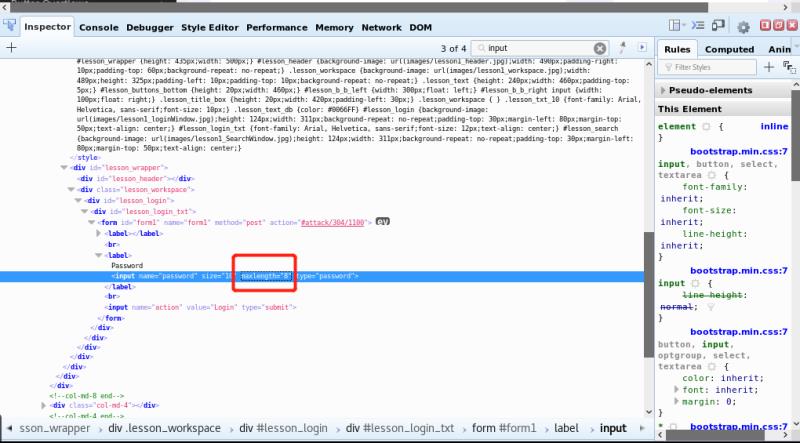Switch to the Computed sidebar tab
The width and height of the screenshot is (800, 443).
coord(729,49)
